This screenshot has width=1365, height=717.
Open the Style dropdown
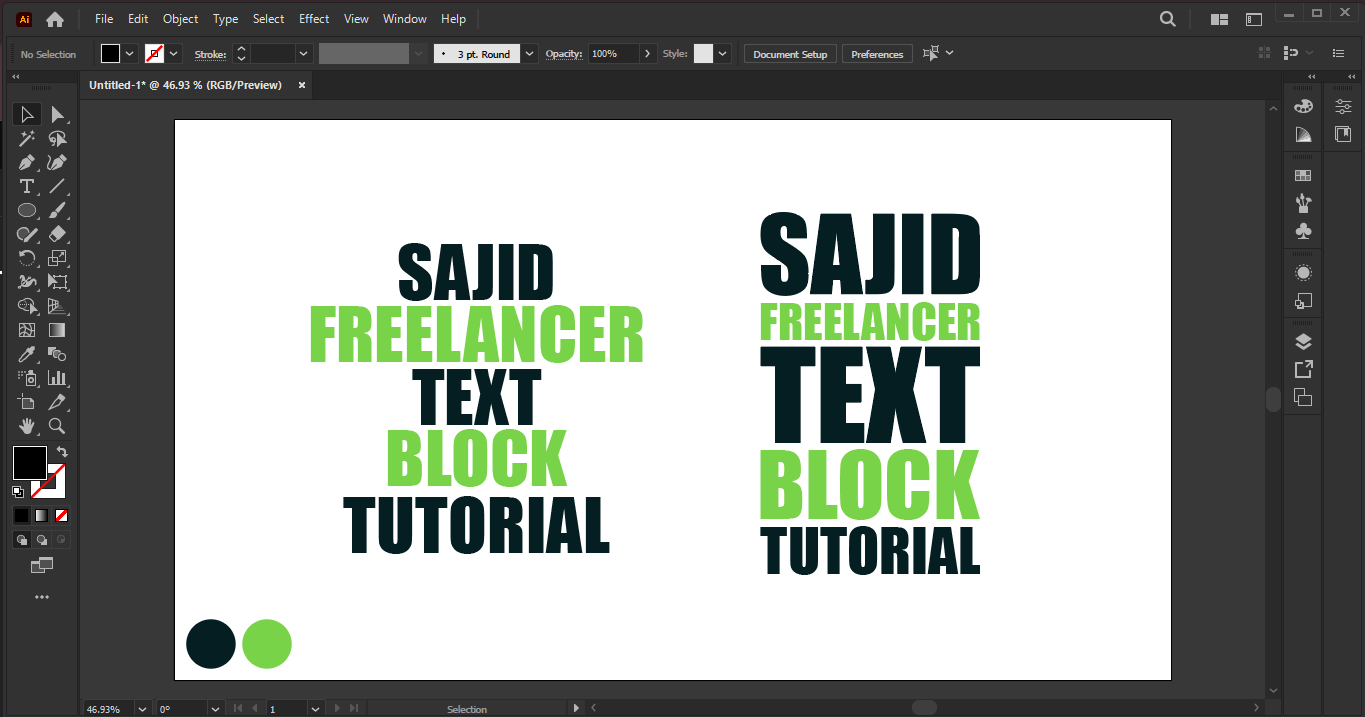(723, 54)
